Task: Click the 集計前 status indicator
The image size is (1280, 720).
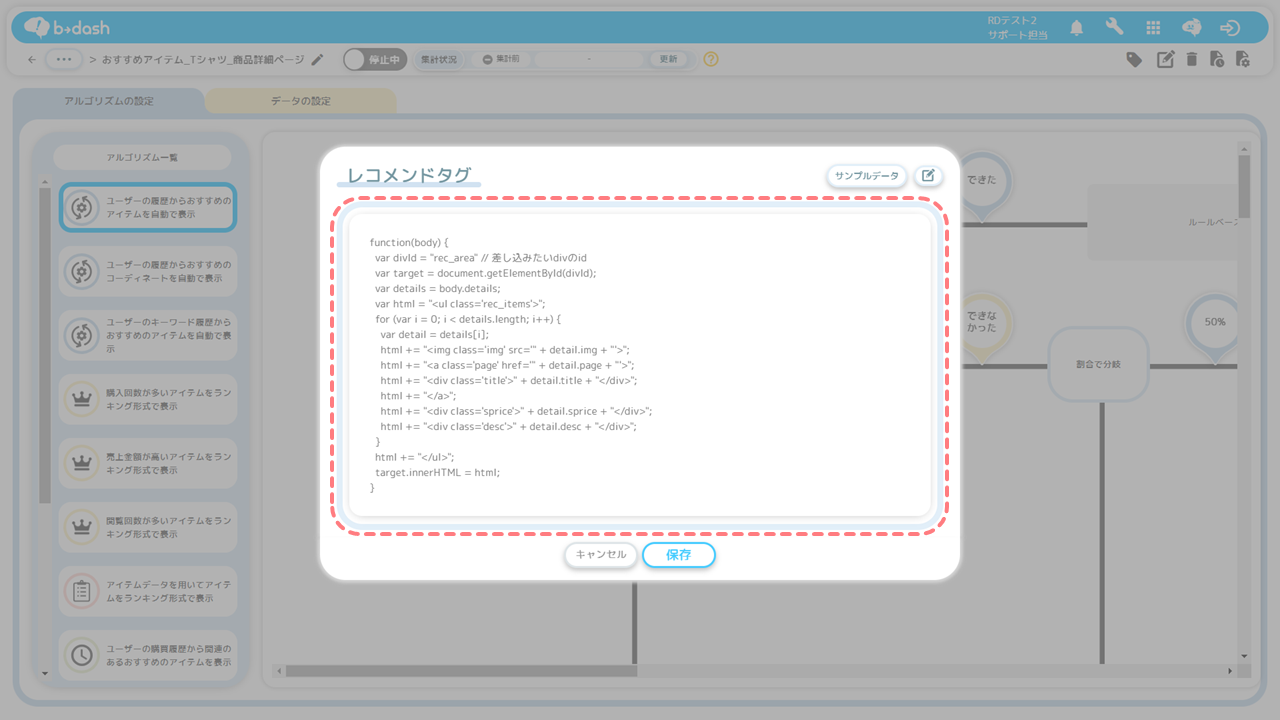Action: coord(501,60)
